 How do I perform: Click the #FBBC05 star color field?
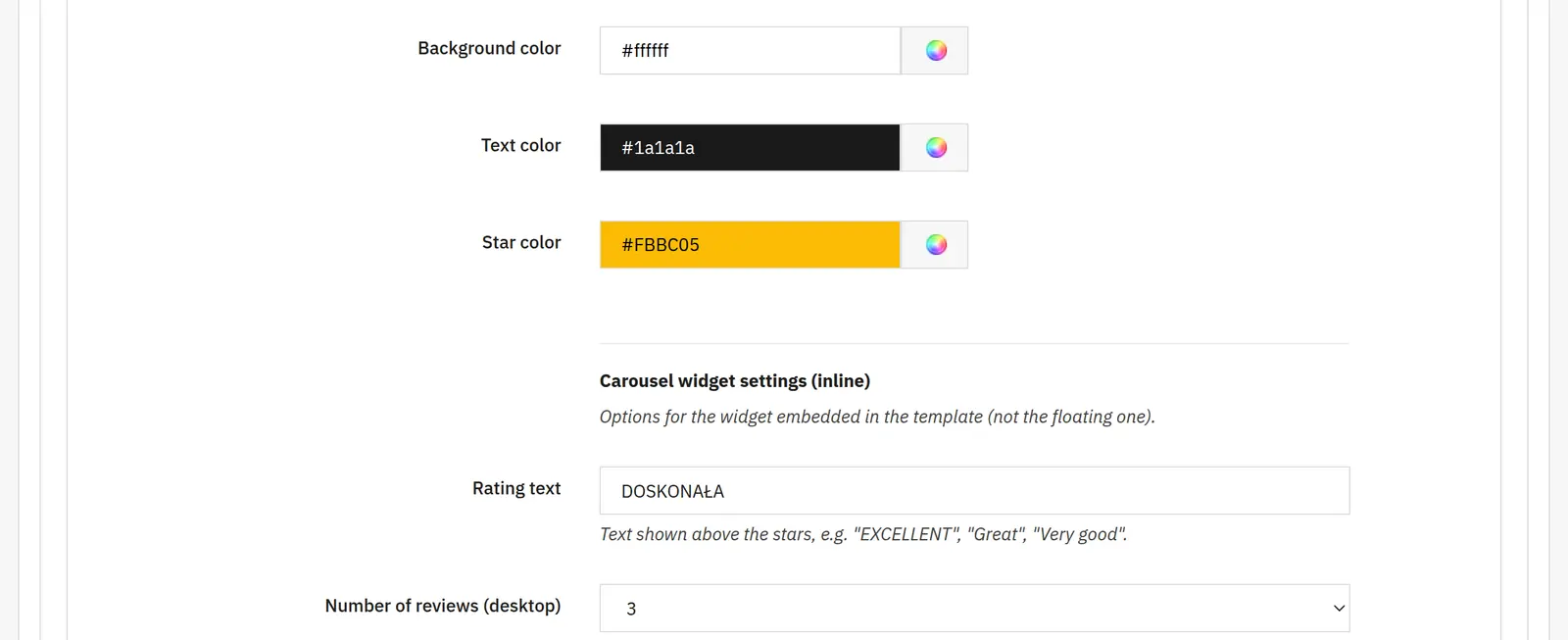[750, 244]
